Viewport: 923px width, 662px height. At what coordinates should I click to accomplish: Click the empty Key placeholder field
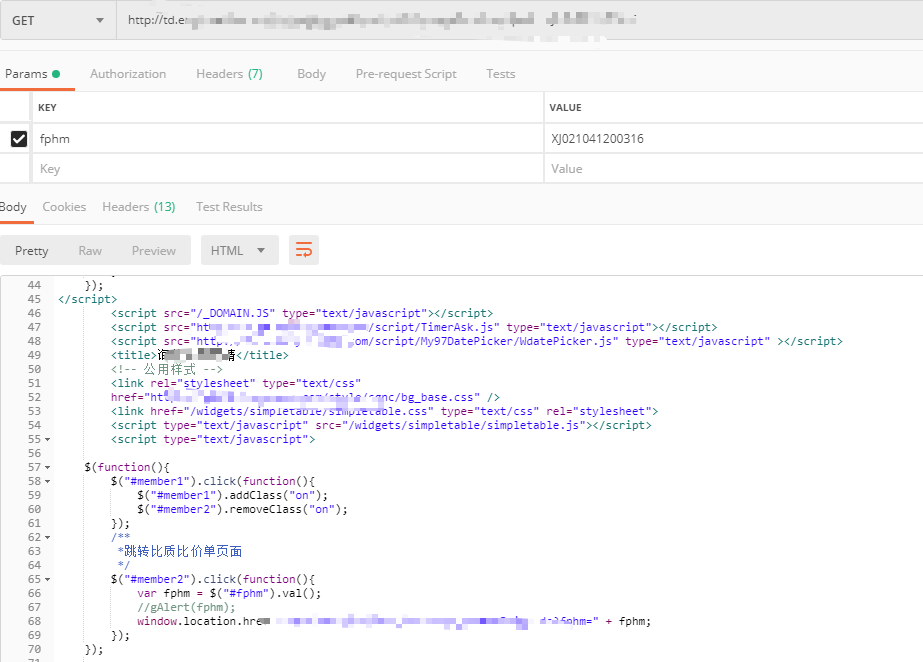pyautogui.click(x=288, y=169)
